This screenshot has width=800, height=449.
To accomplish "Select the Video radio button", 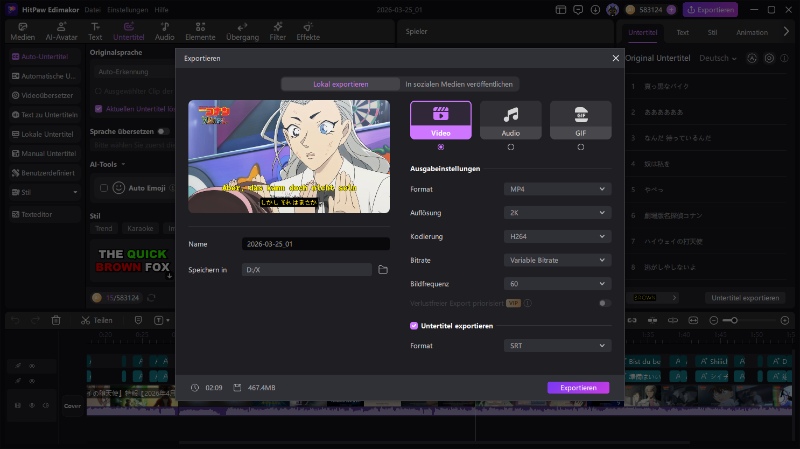I will pyautogui.click(x=441, y=147).
